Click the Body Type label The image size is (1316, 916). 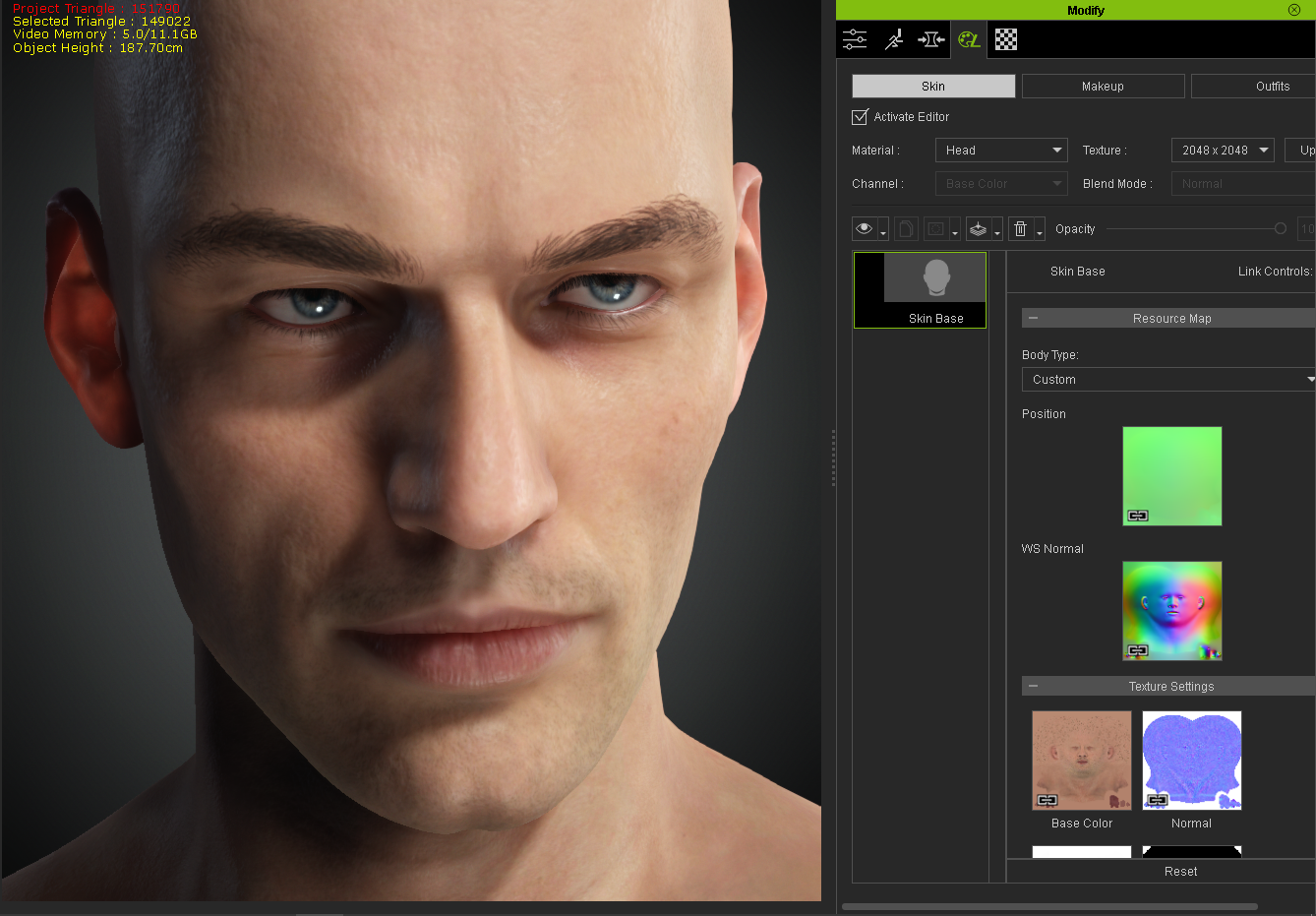coord(1050,355)
